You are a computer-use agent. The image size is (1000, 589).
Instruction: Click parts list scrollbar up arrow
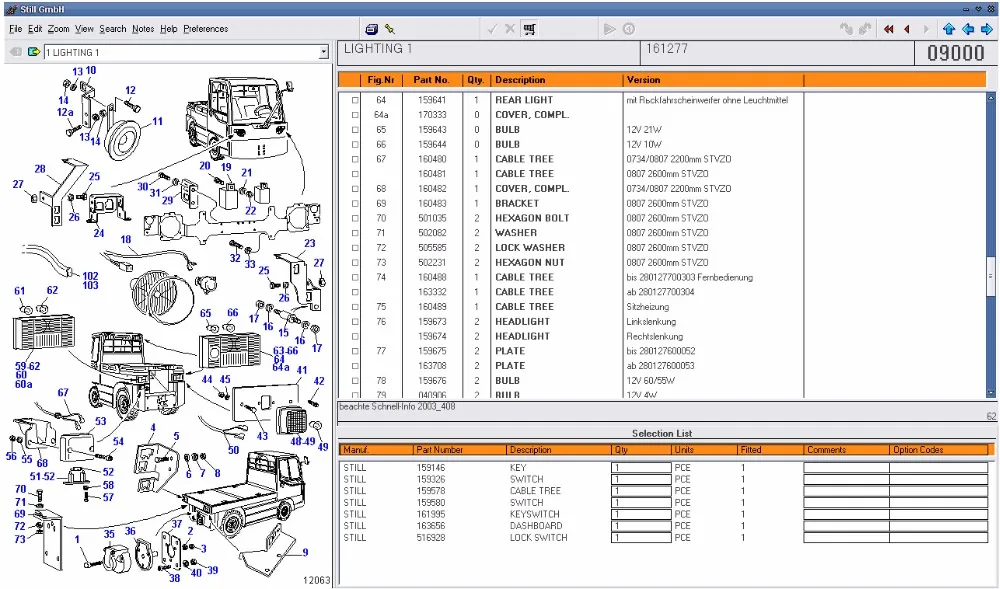coord(990,98)
